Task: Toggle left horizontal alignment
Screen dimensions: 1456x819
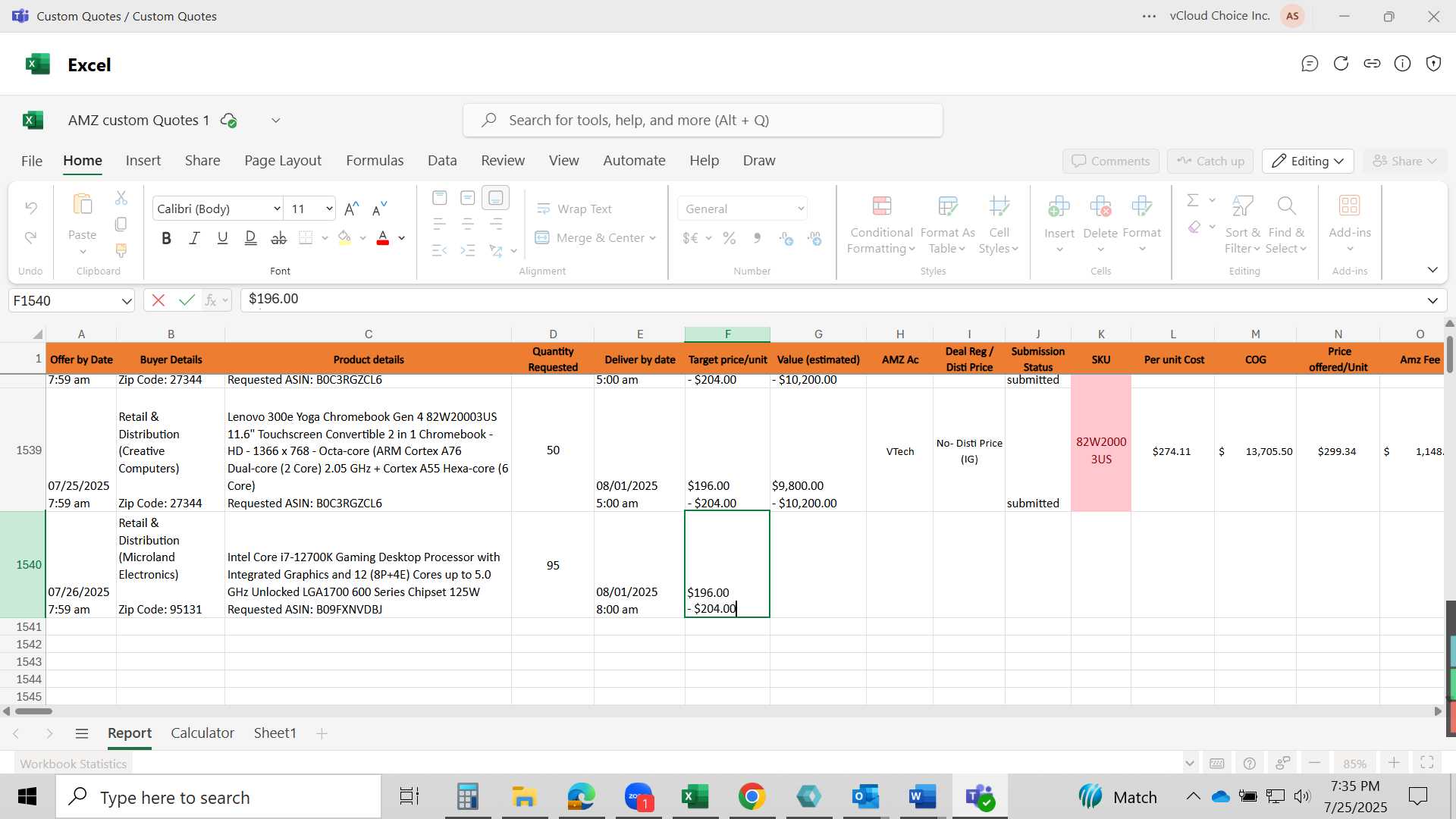Action: [440, 224]
